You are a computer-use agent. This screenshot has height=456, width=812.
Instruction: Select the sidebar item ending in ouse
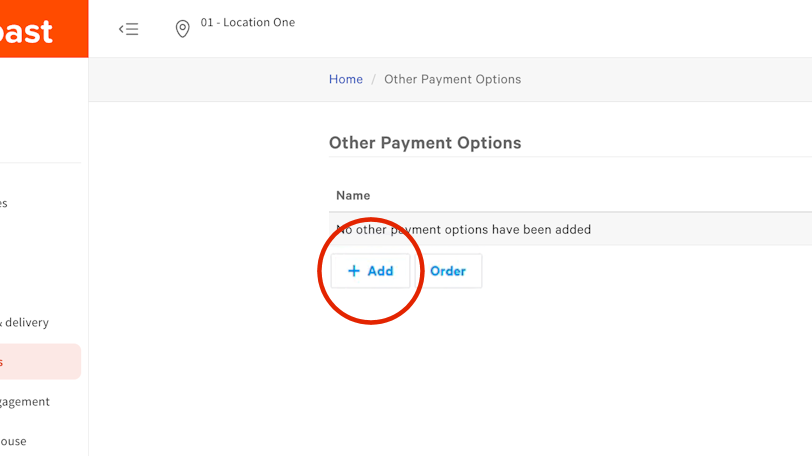pos(14,441)
